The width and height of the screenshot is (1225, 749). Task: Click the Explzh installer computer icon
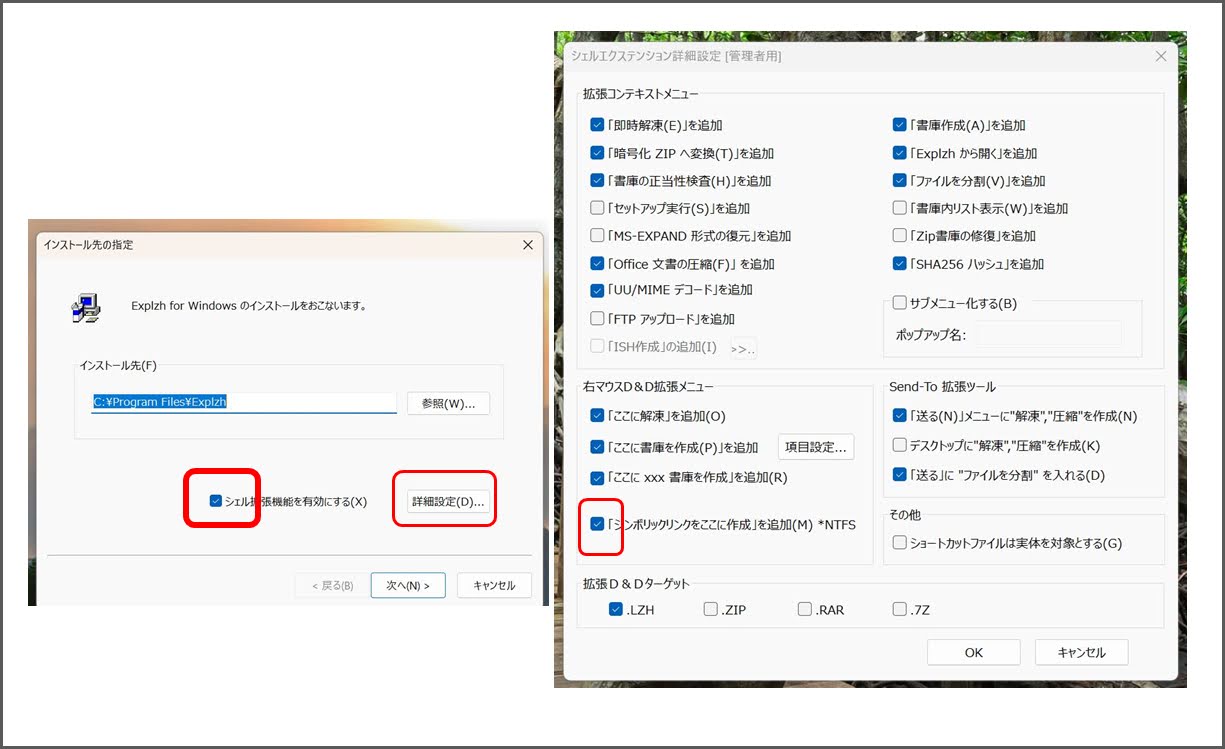pyautogui.click(x=87, y=307)
